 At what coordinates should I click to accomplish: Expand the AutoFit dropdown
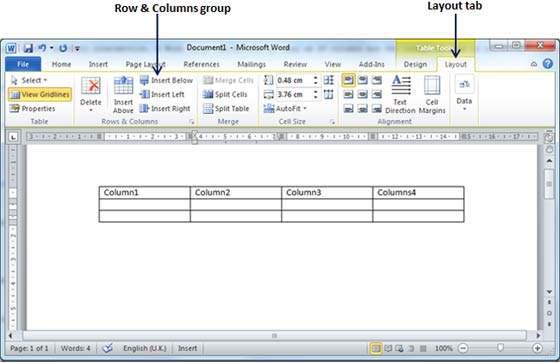tap(285, 108)
